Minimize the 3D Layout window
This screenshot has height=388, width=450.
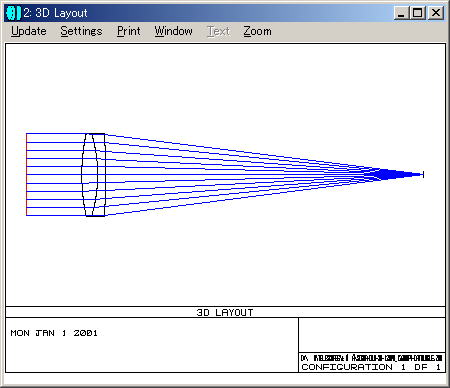click(401, 13)
